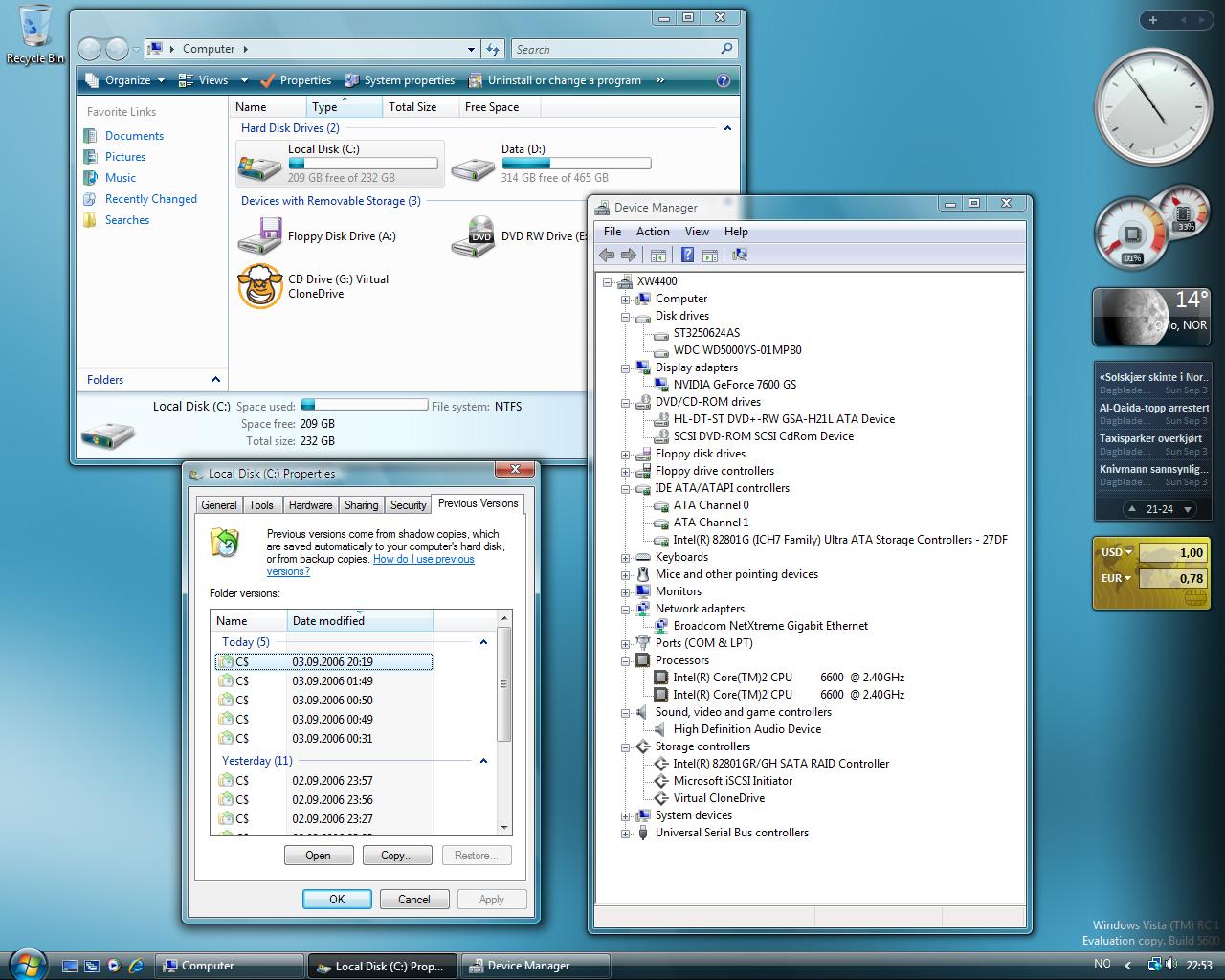Click the Forward arrow in Device Manager toolbar

pyautogui.click(x=629, y=255)
